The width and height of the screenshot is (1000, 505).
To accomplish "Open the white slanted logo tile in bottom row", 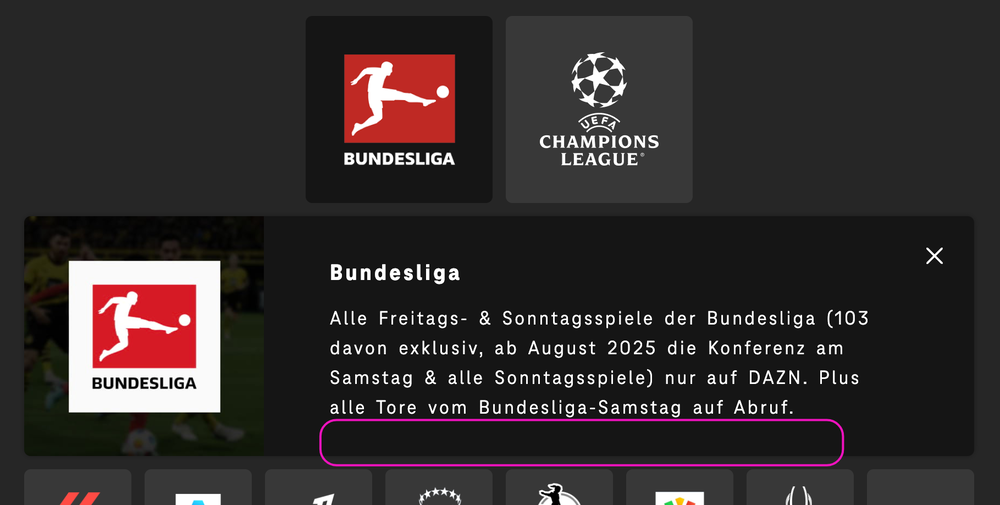I will 318,487.
